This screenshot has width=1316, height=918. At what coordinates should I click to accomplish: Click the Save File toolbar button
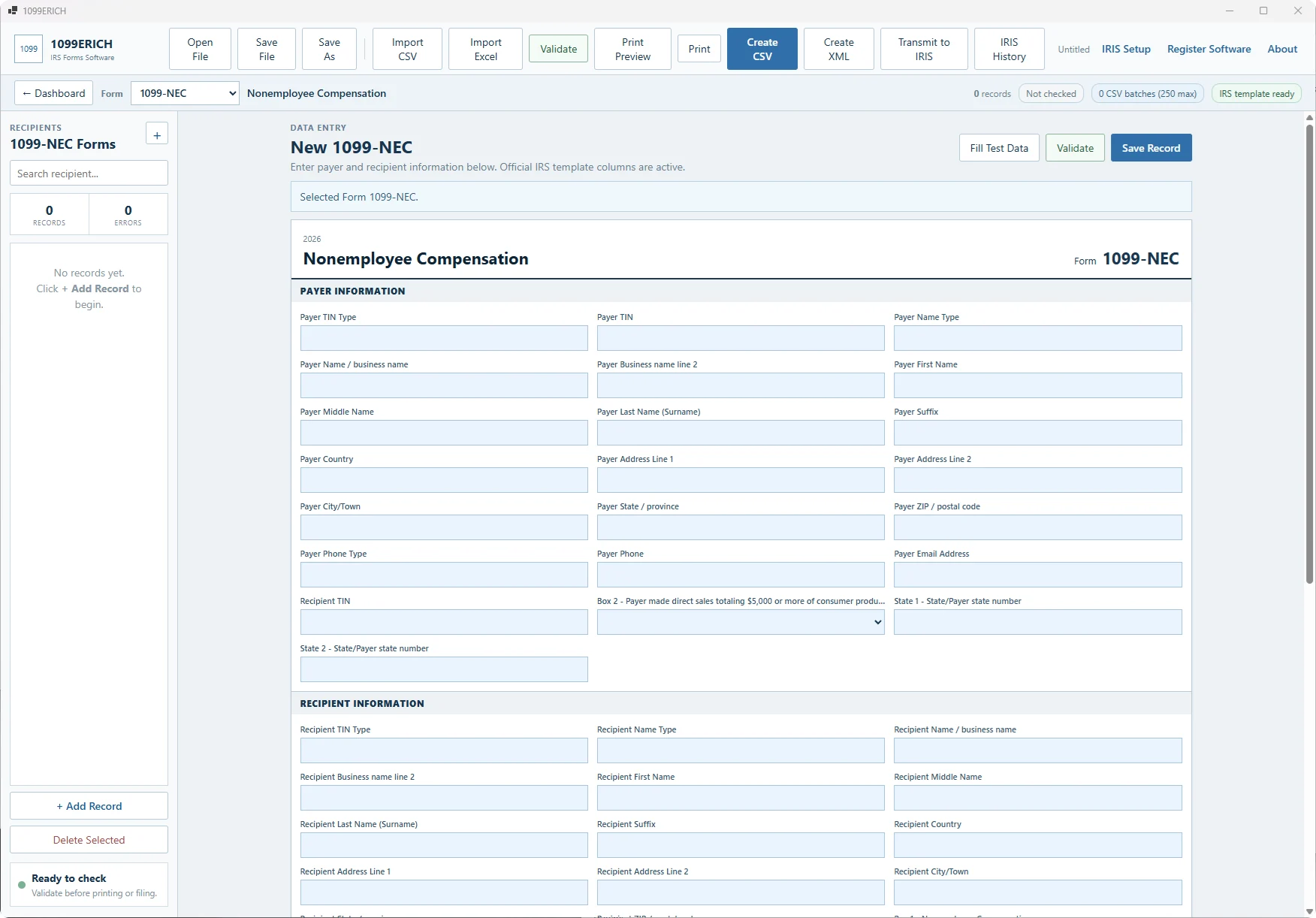[x=267, y=49]
